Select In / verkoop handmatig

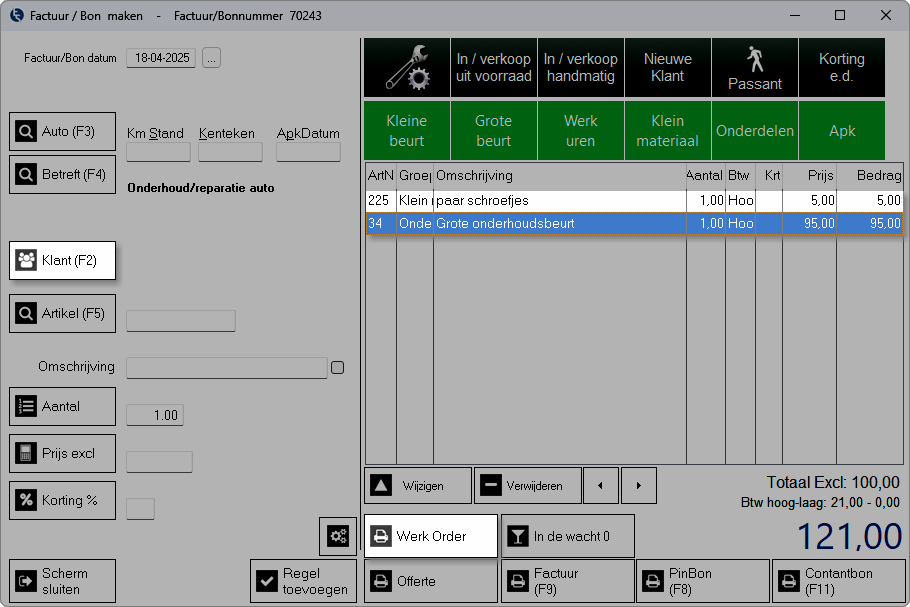pos(580,67)
